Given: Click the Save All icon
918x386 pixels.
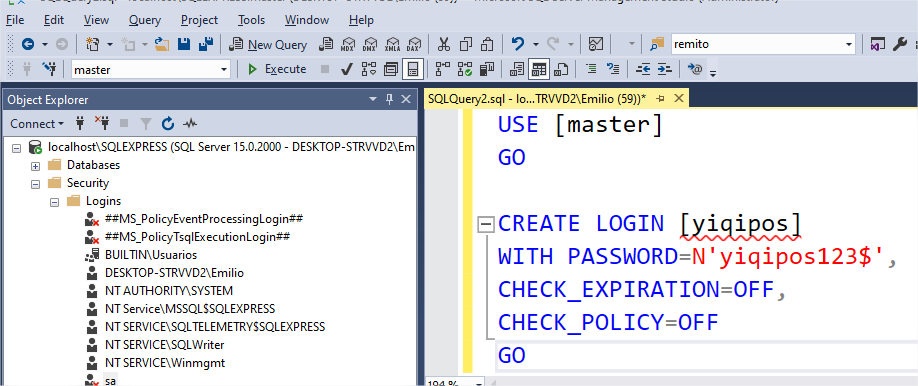Looking at the screenshot, I should 205,45.
